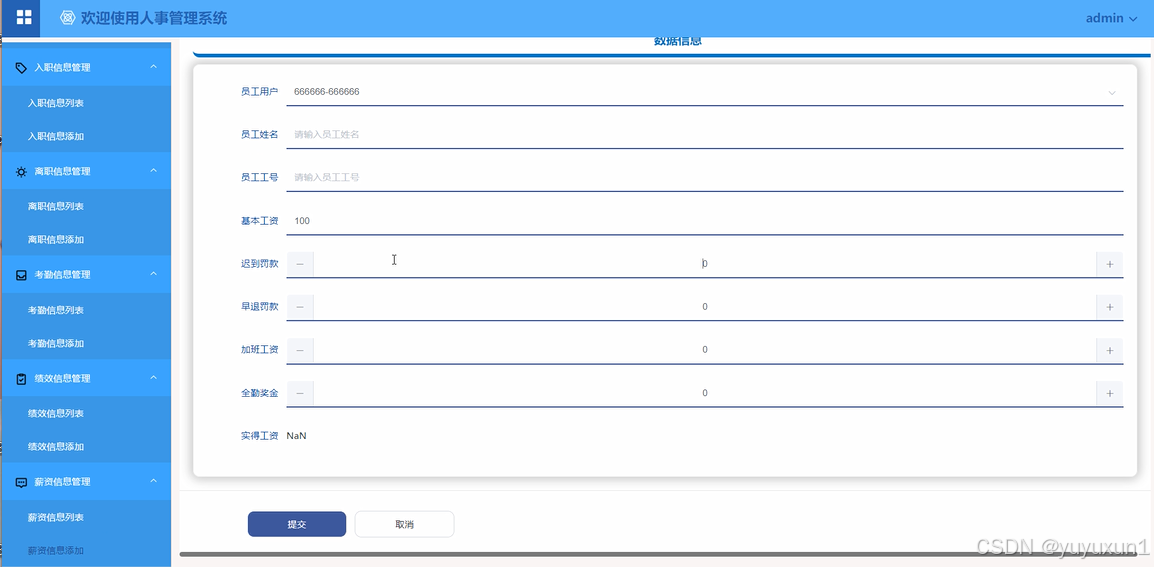Click the 员工用户 label

click(259, 92)
